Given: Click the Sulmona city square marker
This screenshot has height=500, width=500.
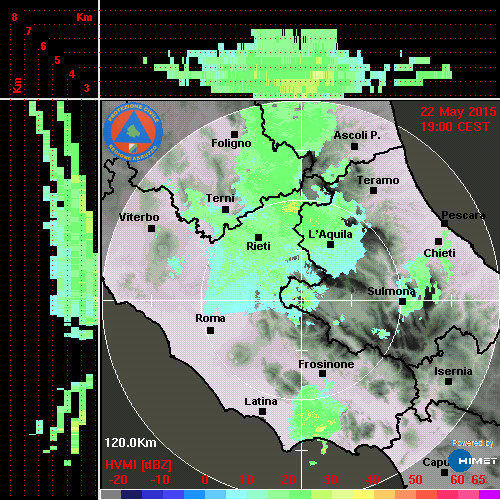Looking at the screenshot, I should [x=403, y=301].
